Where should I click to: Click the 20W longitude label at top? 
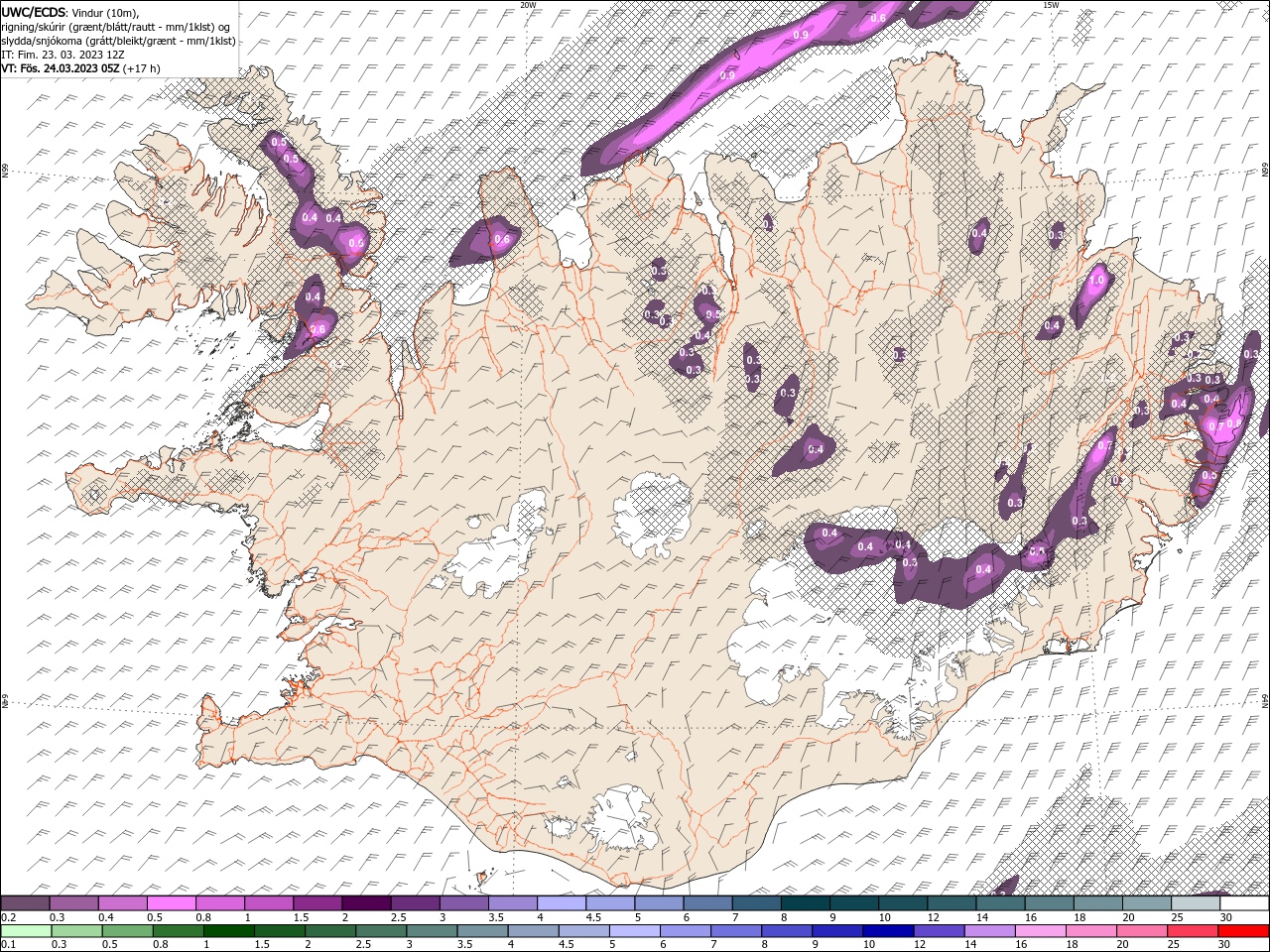(x=528, y=5)
